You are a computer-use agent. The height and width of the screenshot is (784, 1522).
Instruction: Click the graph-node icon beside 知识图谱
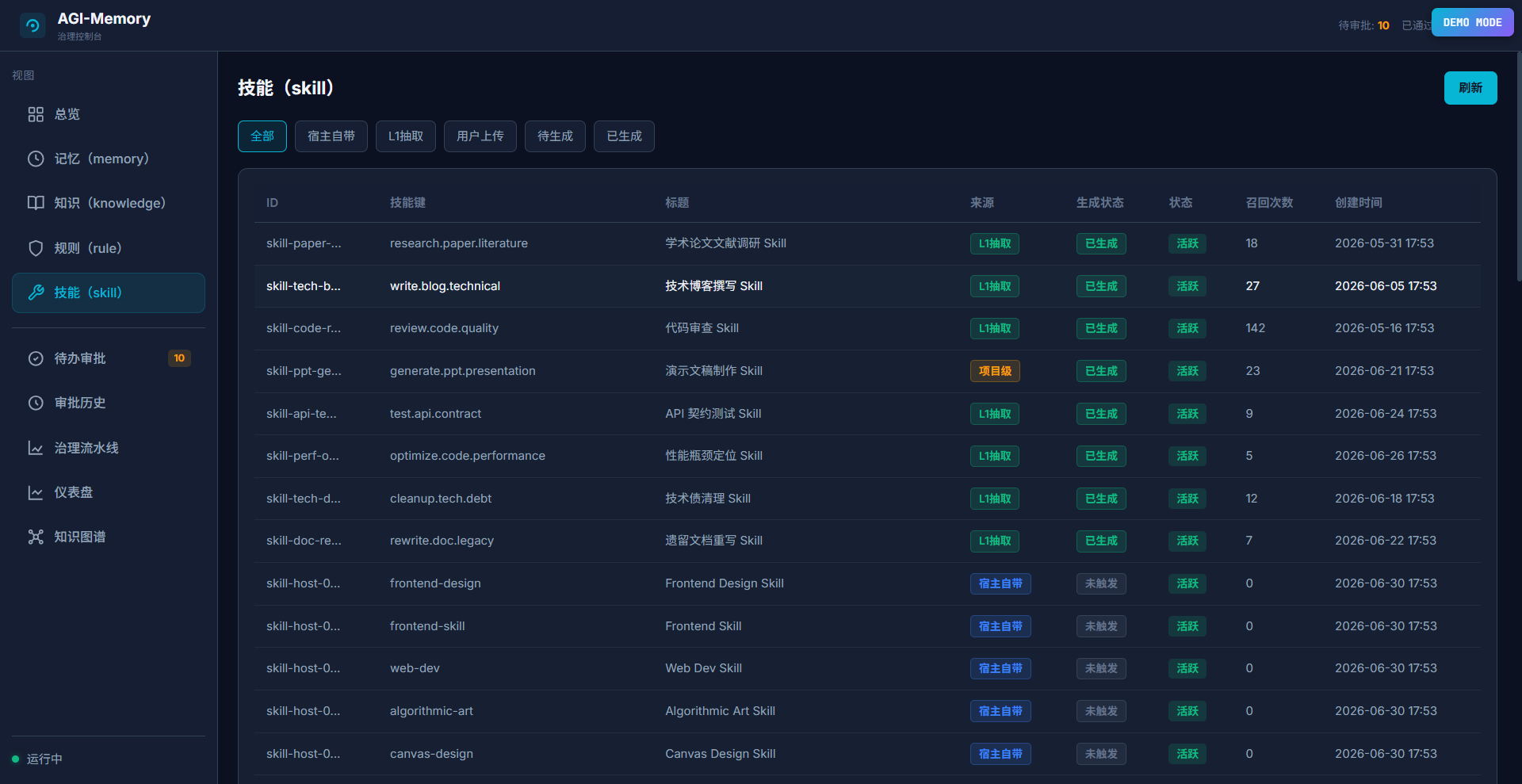coord(36,537)
